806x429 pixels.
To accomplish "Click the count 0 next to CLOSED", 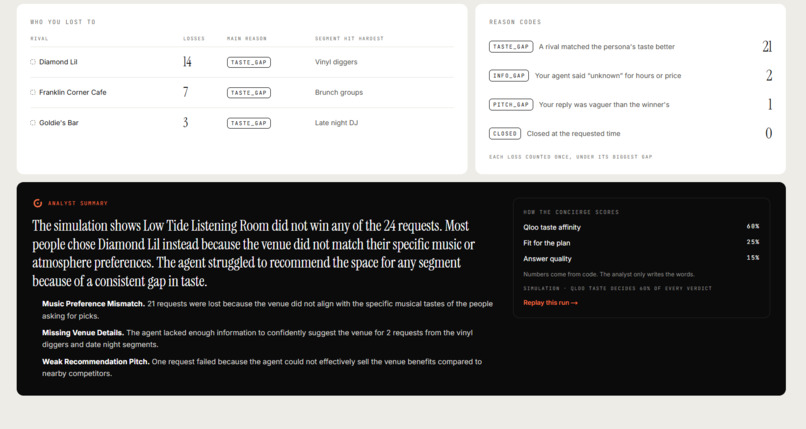I will [768, 134].
